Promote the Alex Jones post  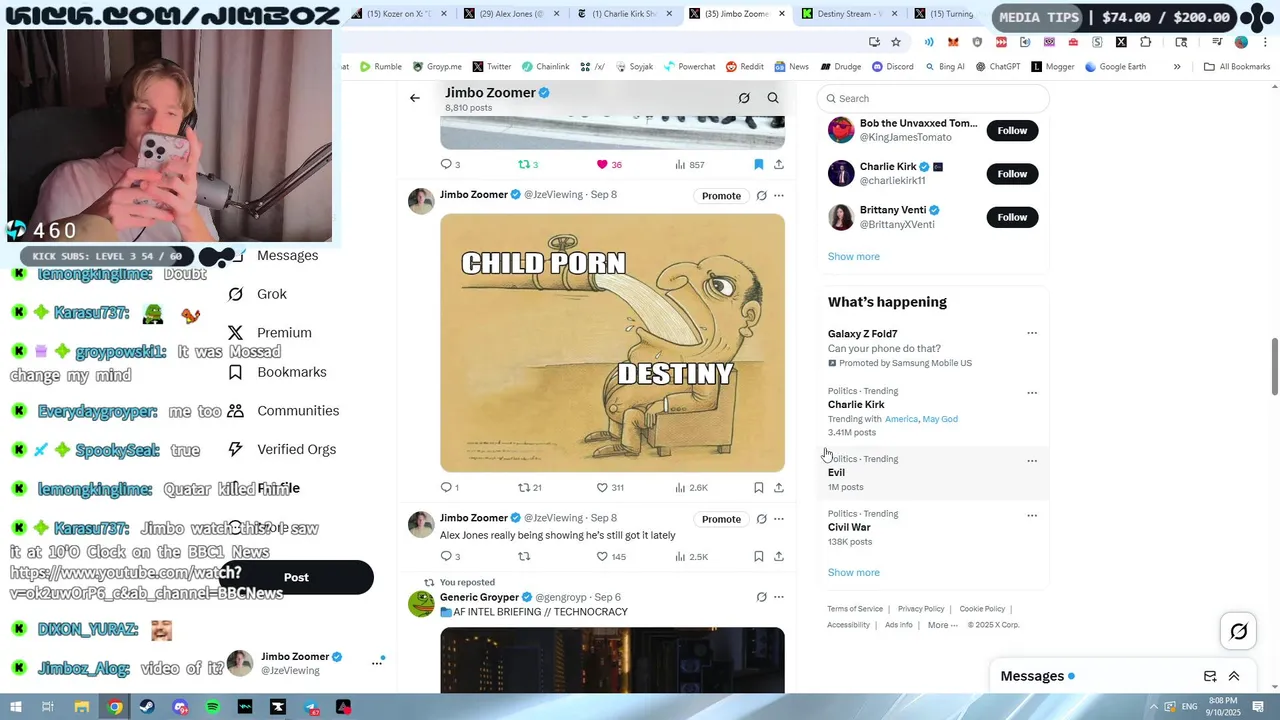(x=721, y=519)
